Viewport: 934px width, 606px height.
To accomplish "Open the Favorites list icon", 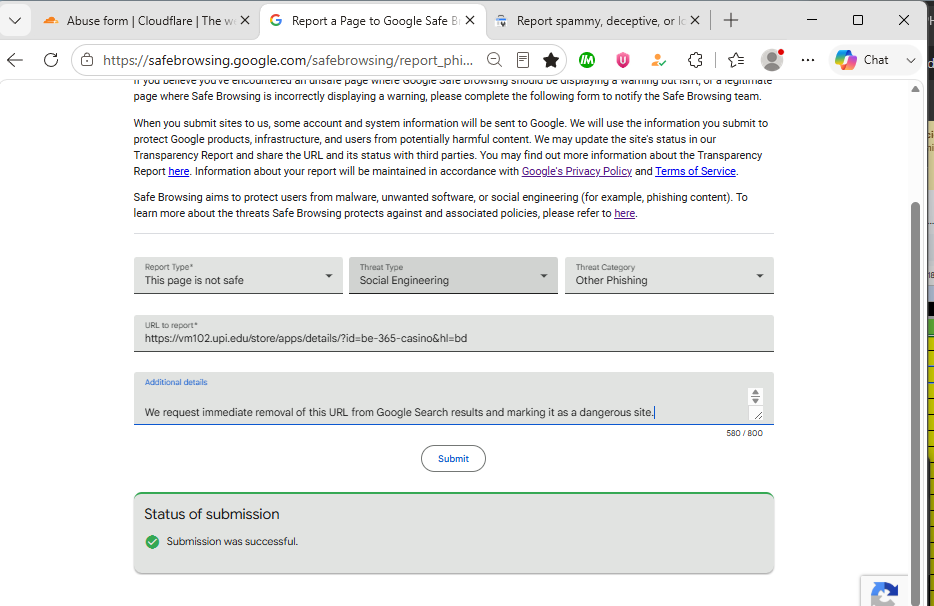I will click(x=736, y=60).
